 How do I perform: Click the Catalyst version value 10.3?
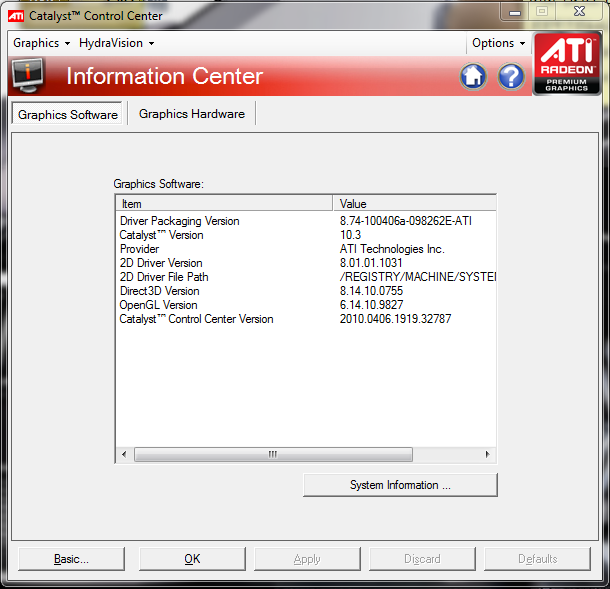(350, 235)
